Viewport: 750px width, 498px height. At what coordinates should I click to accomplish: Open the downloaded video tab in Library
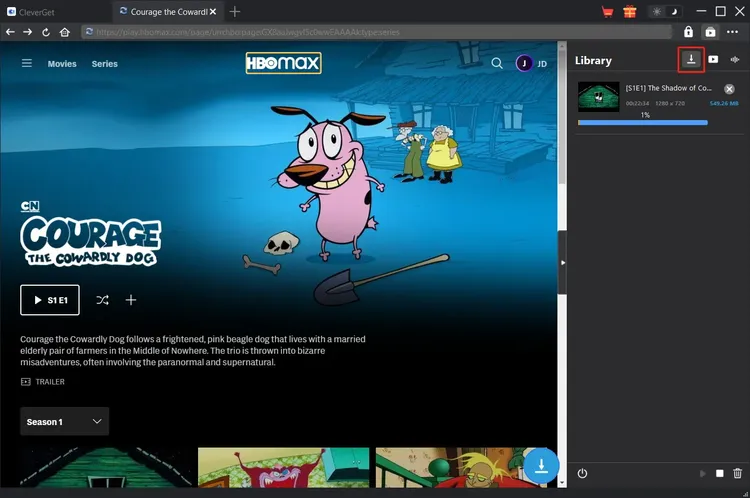point(713,60)
